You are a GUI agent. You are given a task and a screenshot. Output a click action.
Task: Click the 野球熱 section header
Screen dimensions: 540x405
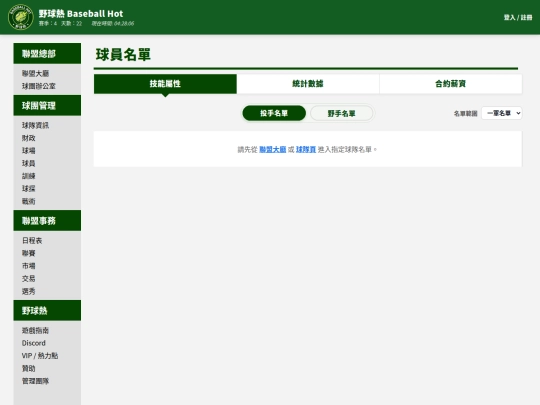47,310
